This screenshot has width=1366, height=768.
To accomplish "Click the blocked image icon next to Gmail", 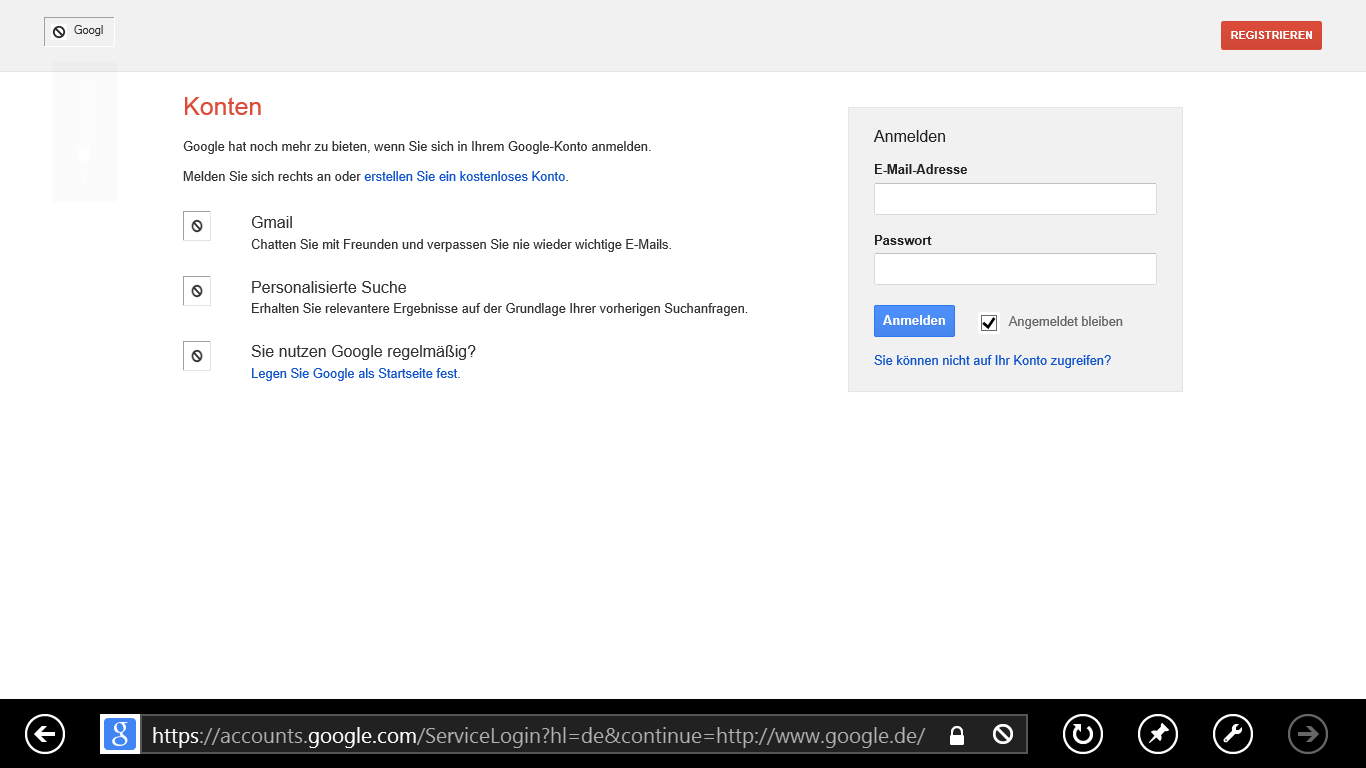I will (197, 226).
